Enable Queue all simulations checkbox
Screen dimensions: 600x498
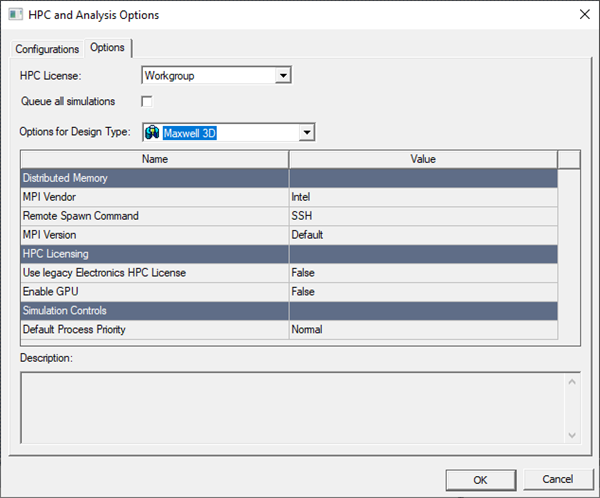tap(147, 101)
